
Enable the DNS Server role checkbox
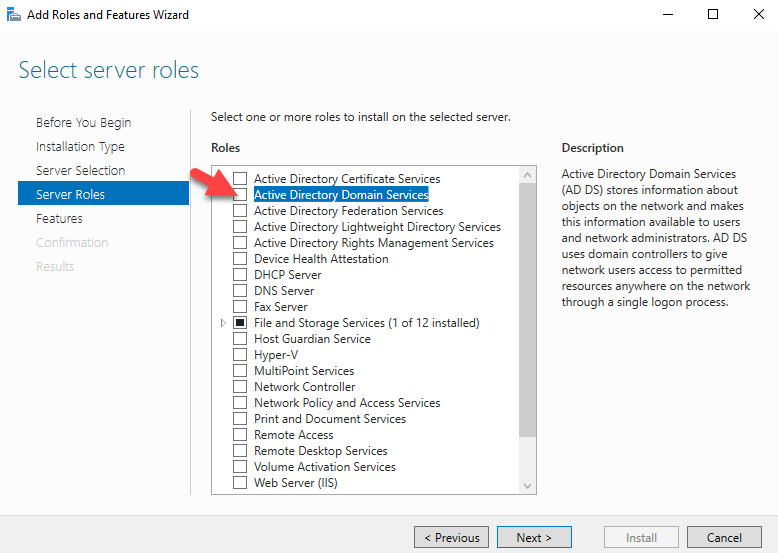point(240,291)
